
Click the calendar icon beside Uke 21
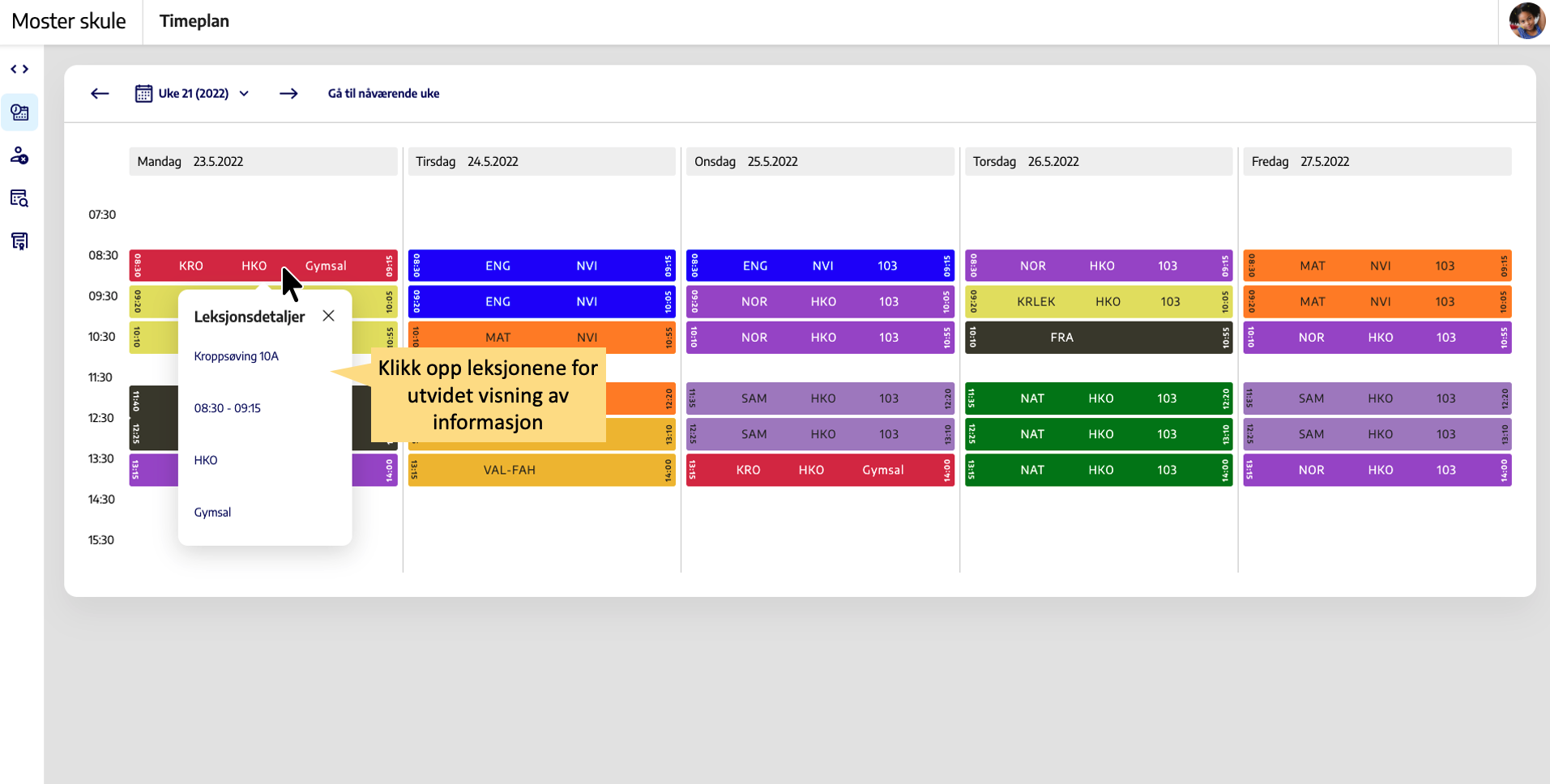point(143,94)
